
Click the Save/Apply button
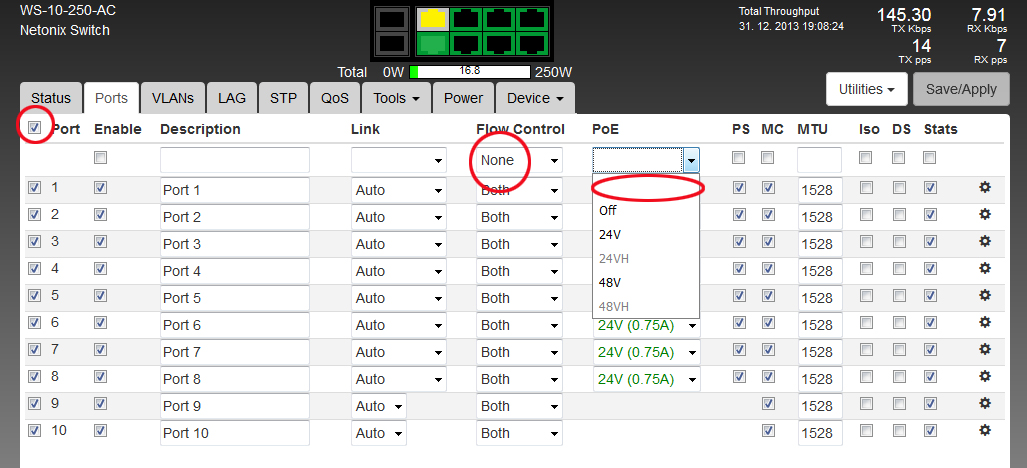click(961, 89)
